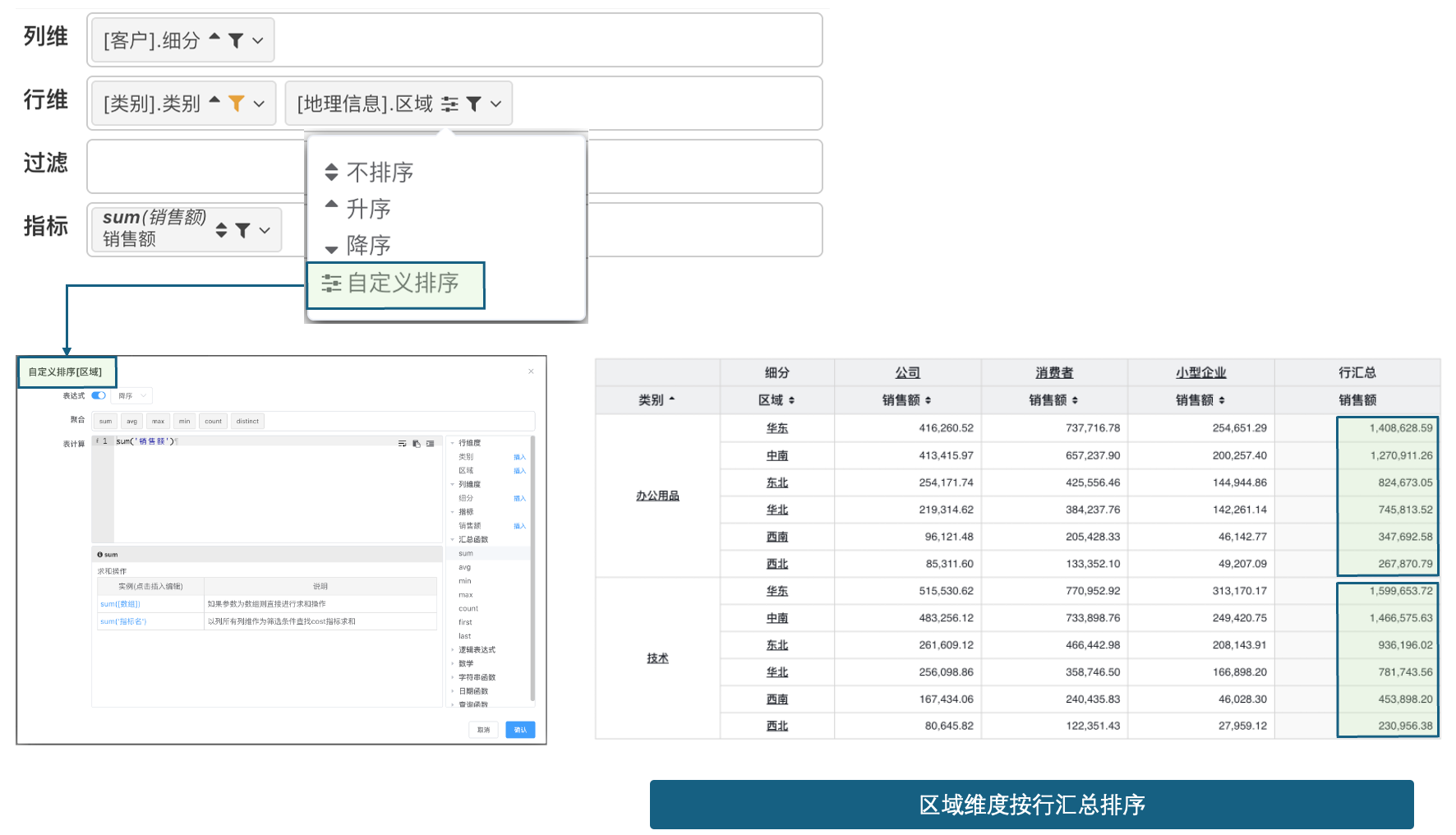Collapse the 指标 tree group
This screenshot has height=835, width=1456.
[452, 512]
